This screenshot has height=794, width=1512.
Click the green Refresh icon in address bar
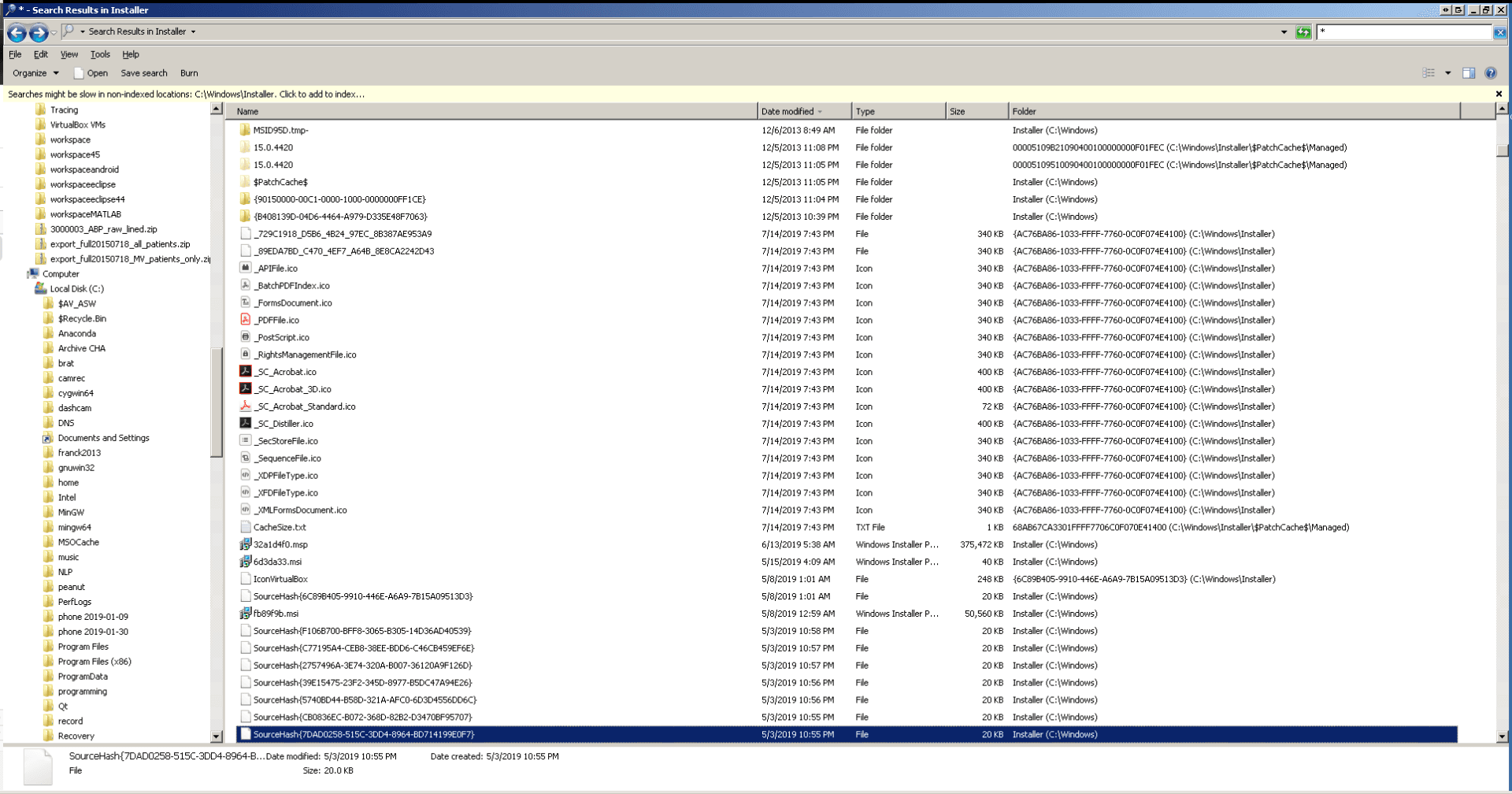click(x=1303, y=32)
